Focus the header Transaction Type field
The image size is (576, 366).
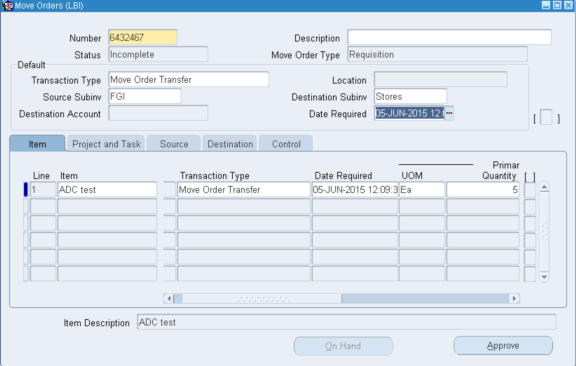(188, 80)
